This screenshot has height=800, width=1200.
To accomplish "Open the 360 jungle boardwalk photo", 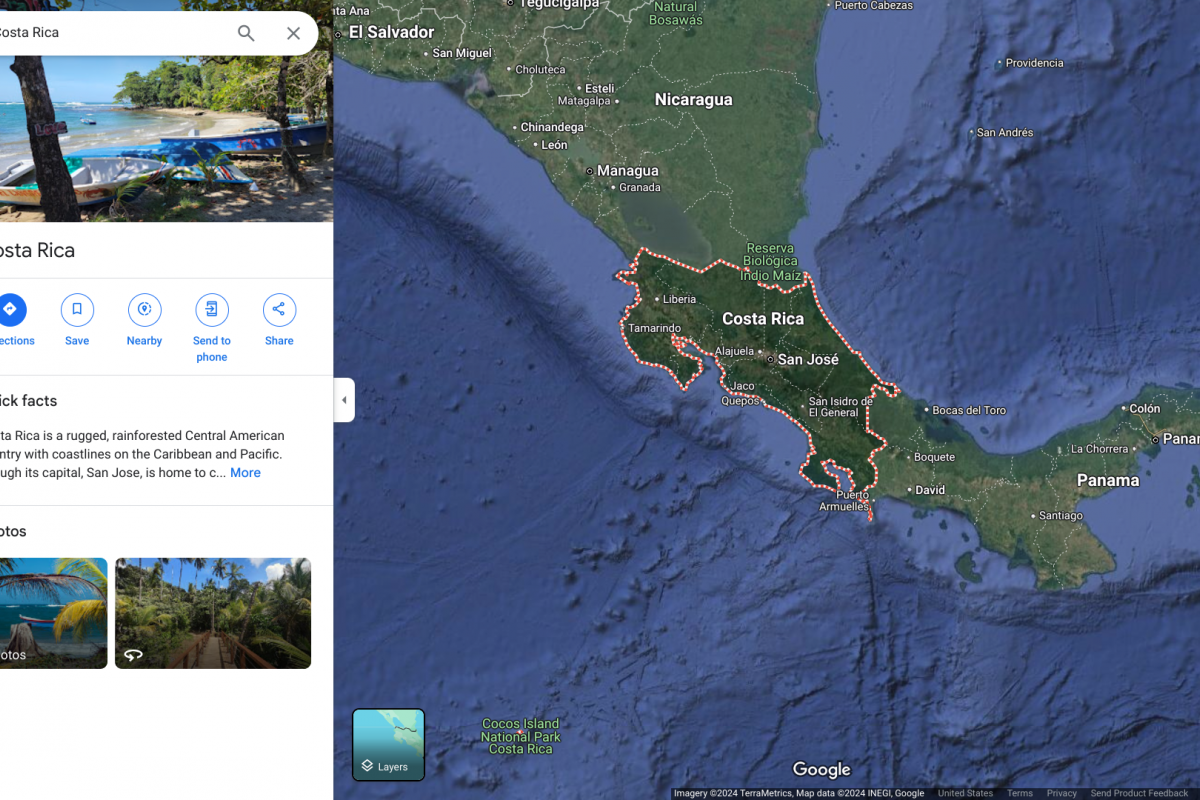I will click(213, 613).
